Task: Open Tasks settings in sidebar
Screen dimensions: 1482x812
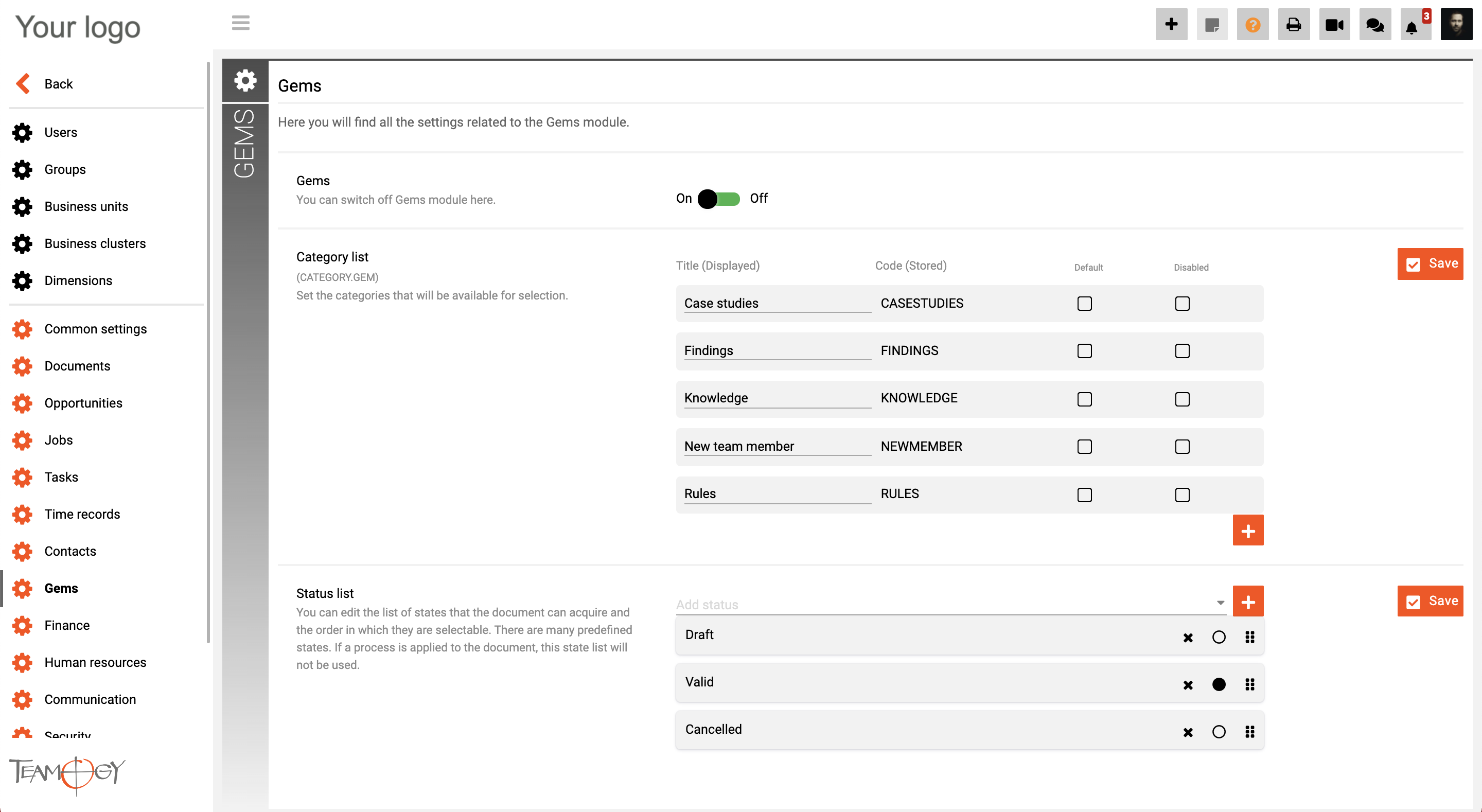Action: (x=61, y=477)
